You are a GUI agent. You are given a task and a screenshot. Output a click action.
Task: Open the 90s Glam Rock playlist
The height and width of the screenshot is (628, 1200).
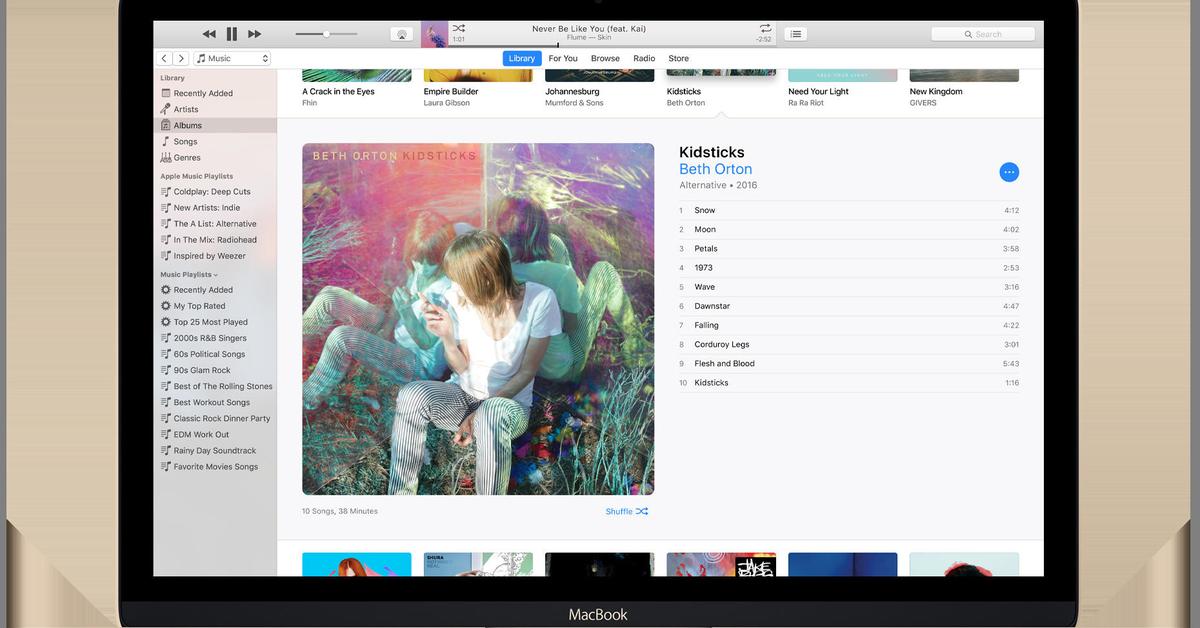(x=215, y=370)
